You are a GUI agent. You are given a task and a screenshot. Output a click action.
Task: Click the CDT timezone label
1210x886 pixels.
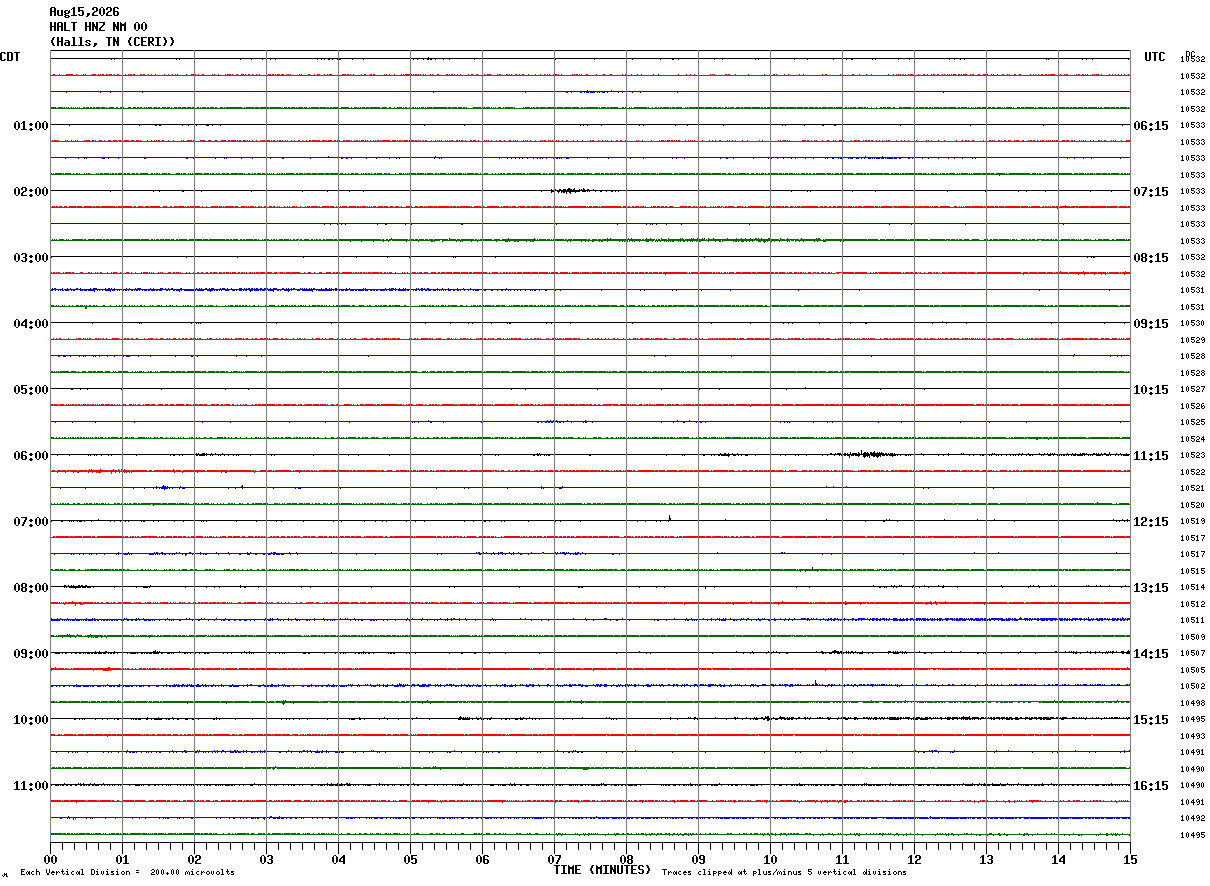click(x=10, y=57)
